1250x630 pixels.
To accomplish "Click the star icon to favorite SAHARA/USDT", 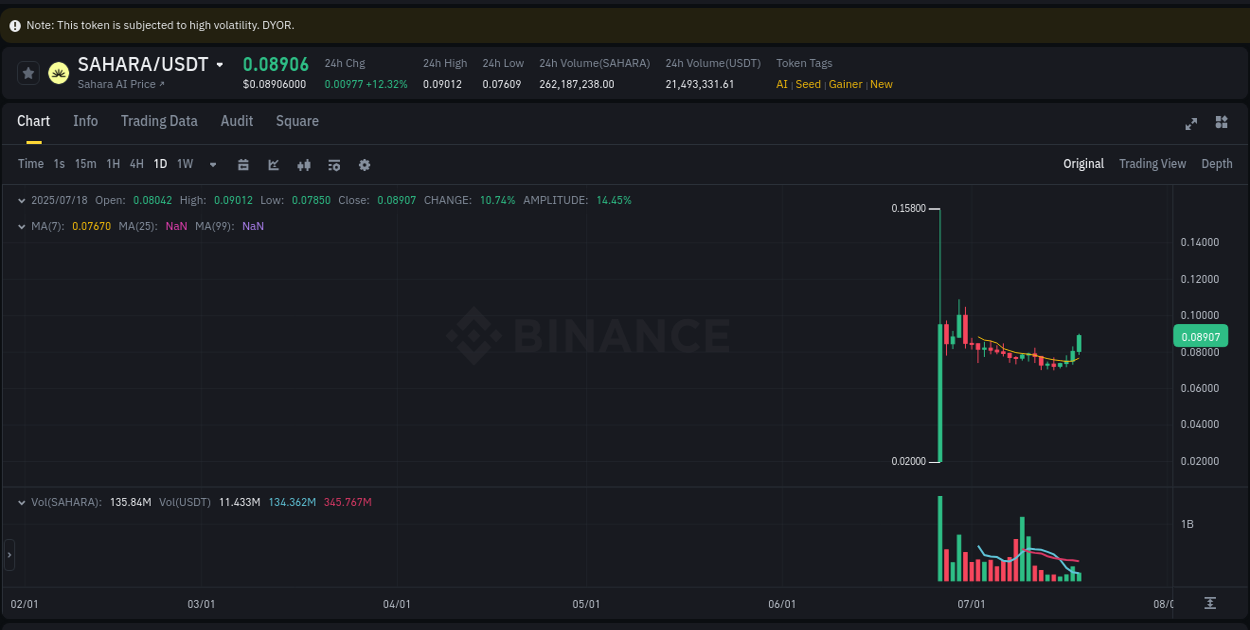I will click(27, 72).
